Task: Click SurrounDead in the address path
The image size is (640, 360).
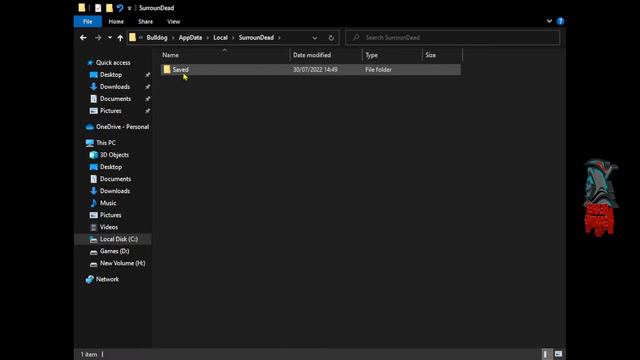Action: tap(256, 38)
